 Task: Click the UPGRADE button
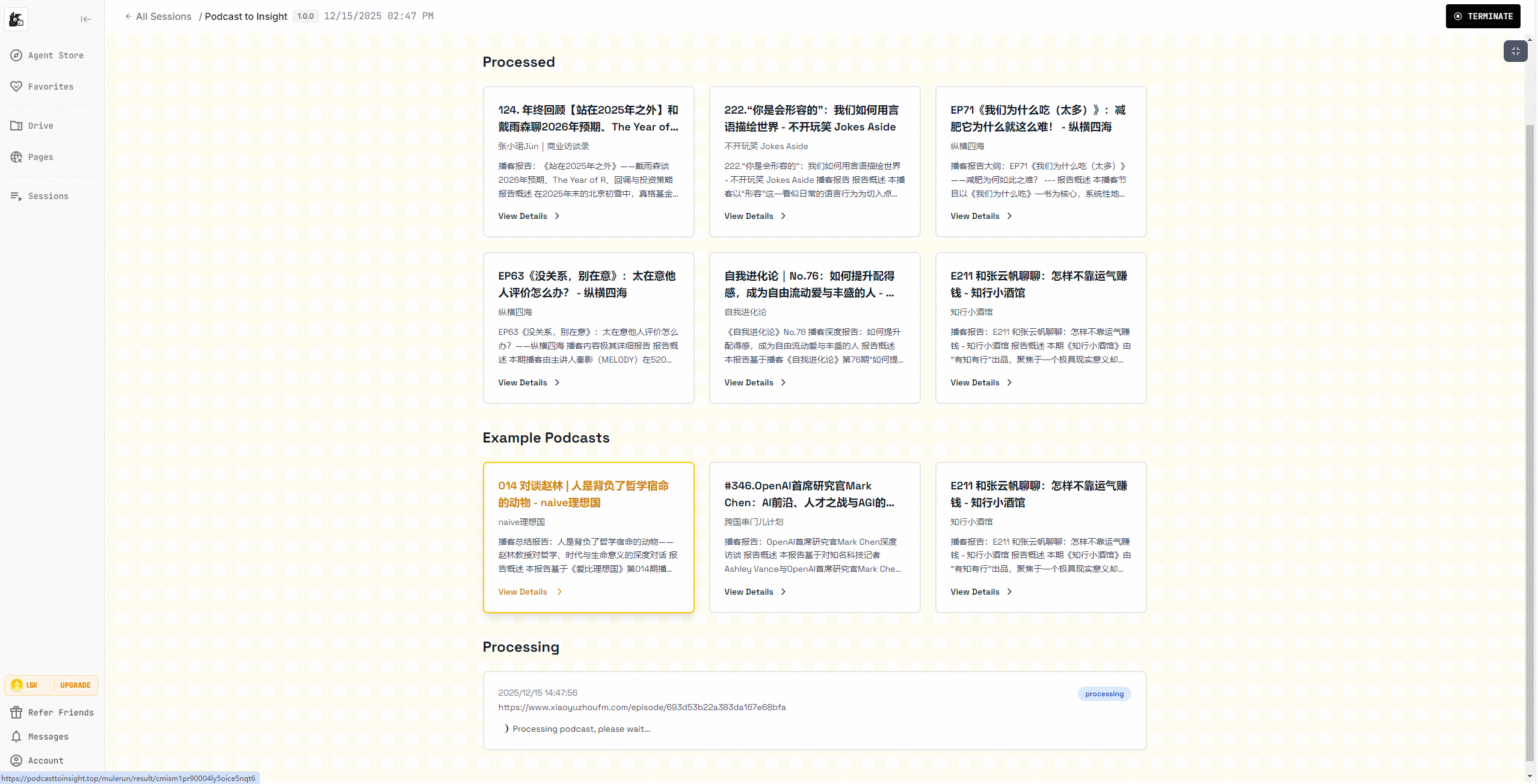pos(75,685)
